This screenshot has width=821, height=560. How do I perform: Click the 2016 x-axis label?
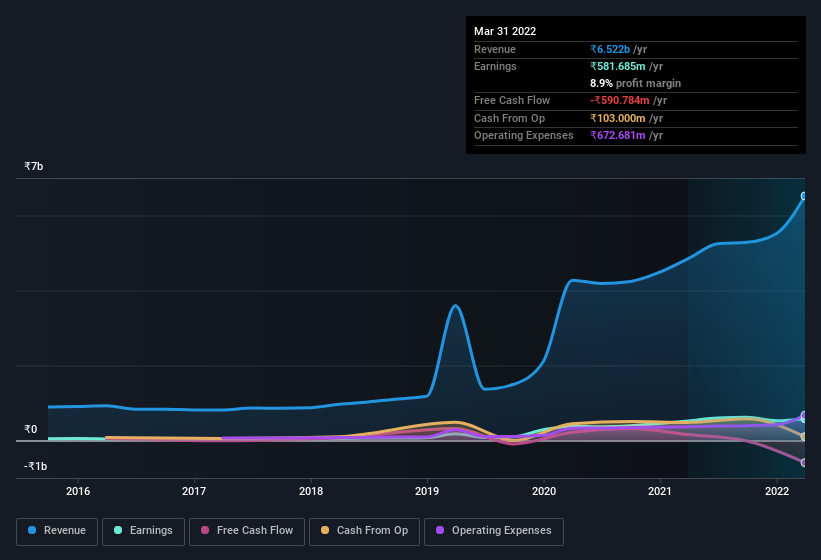point(77,491)
